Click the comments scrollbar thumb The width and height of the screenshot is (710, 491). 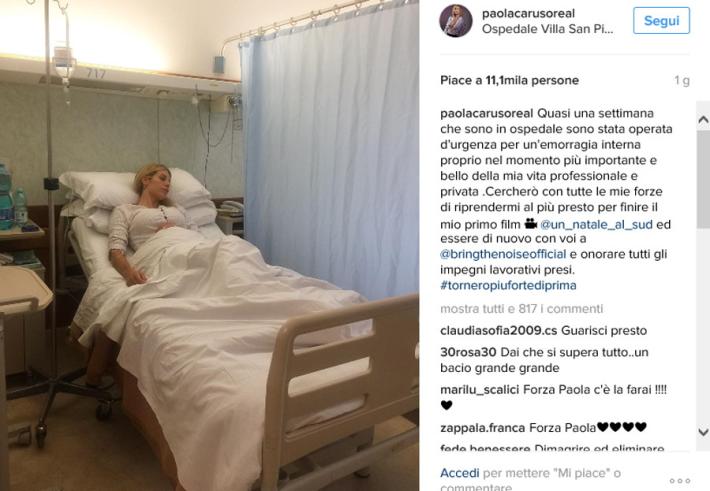(703, 179)
